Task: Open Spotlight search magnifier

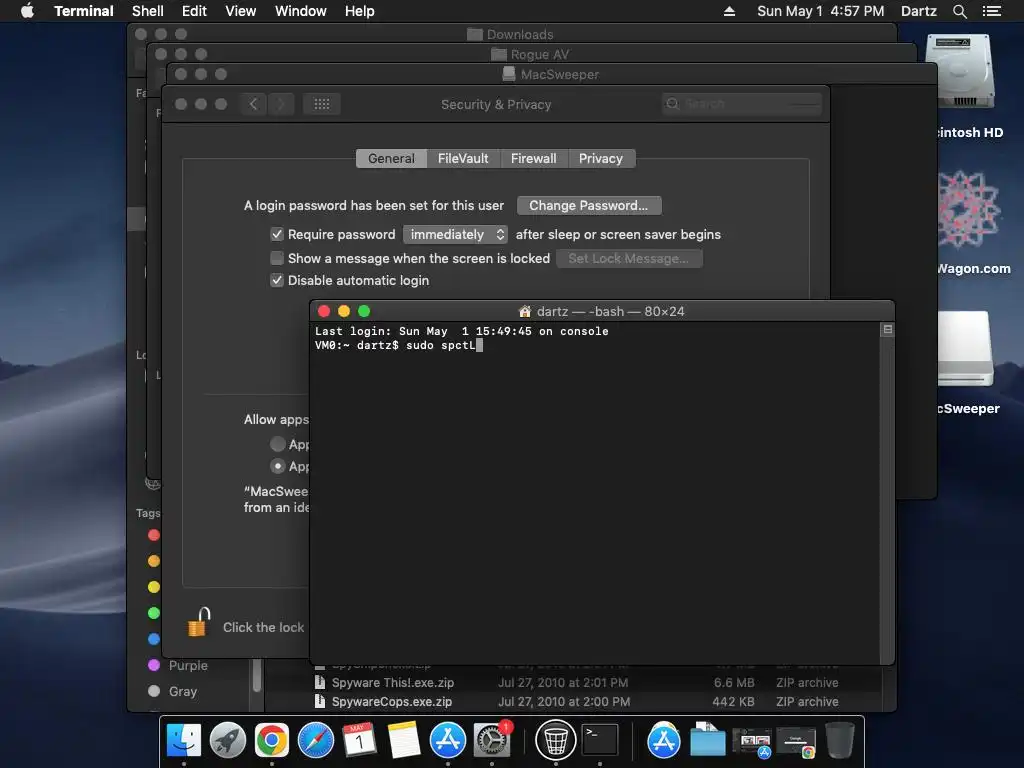Action: [959, 11]
